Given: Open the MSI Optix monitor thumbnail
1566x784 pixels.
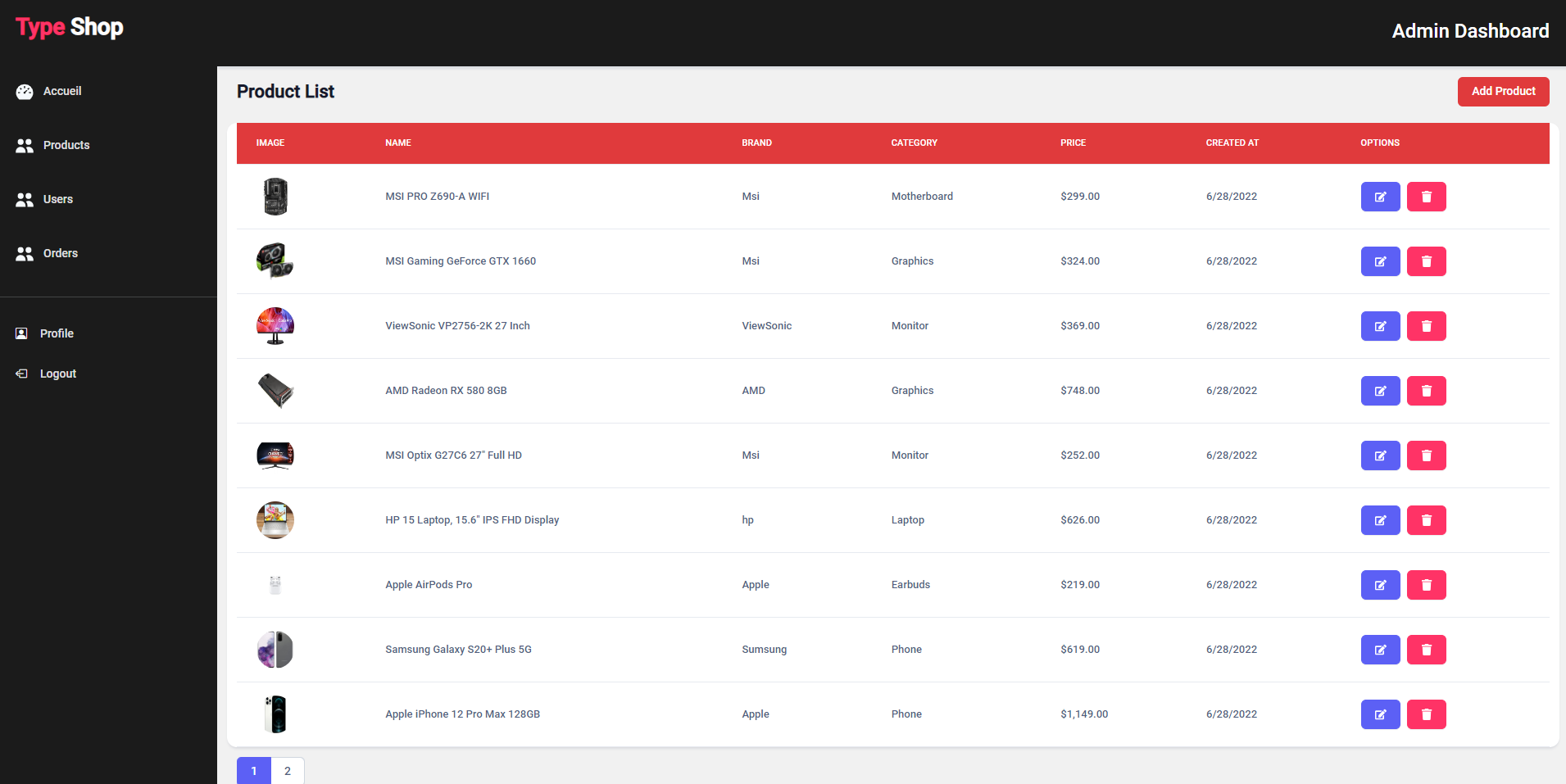Looking at the screenshot, I should coord(275,455).
